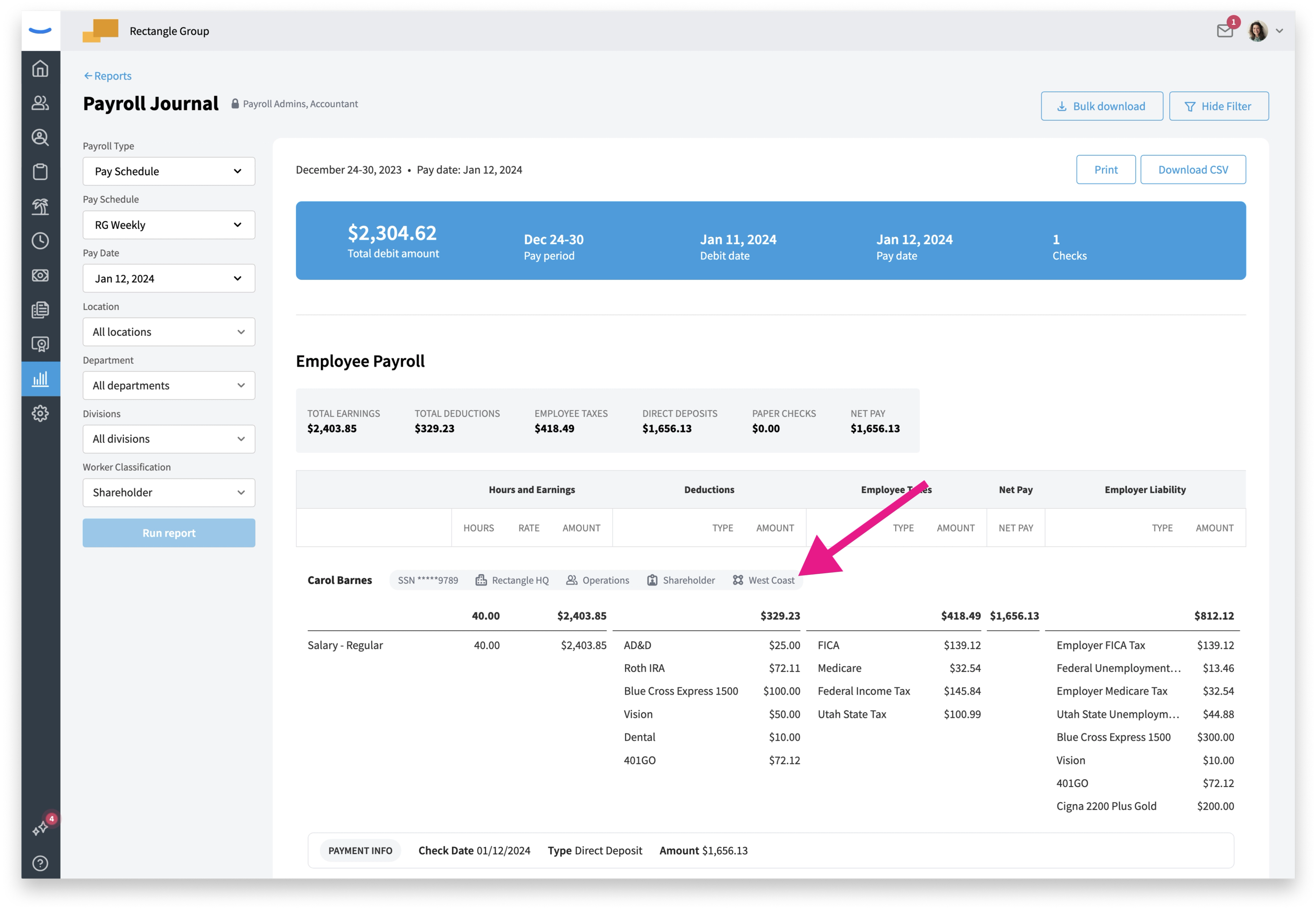Viewport: 1316px width, 910px height.
Task: Click the user profile avatar
Action: (x=1258, y=31)
